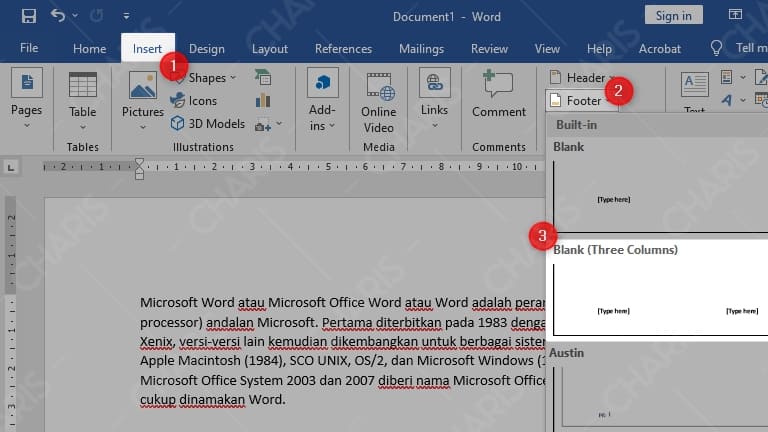Open the File tab

[x=29, y=48]
